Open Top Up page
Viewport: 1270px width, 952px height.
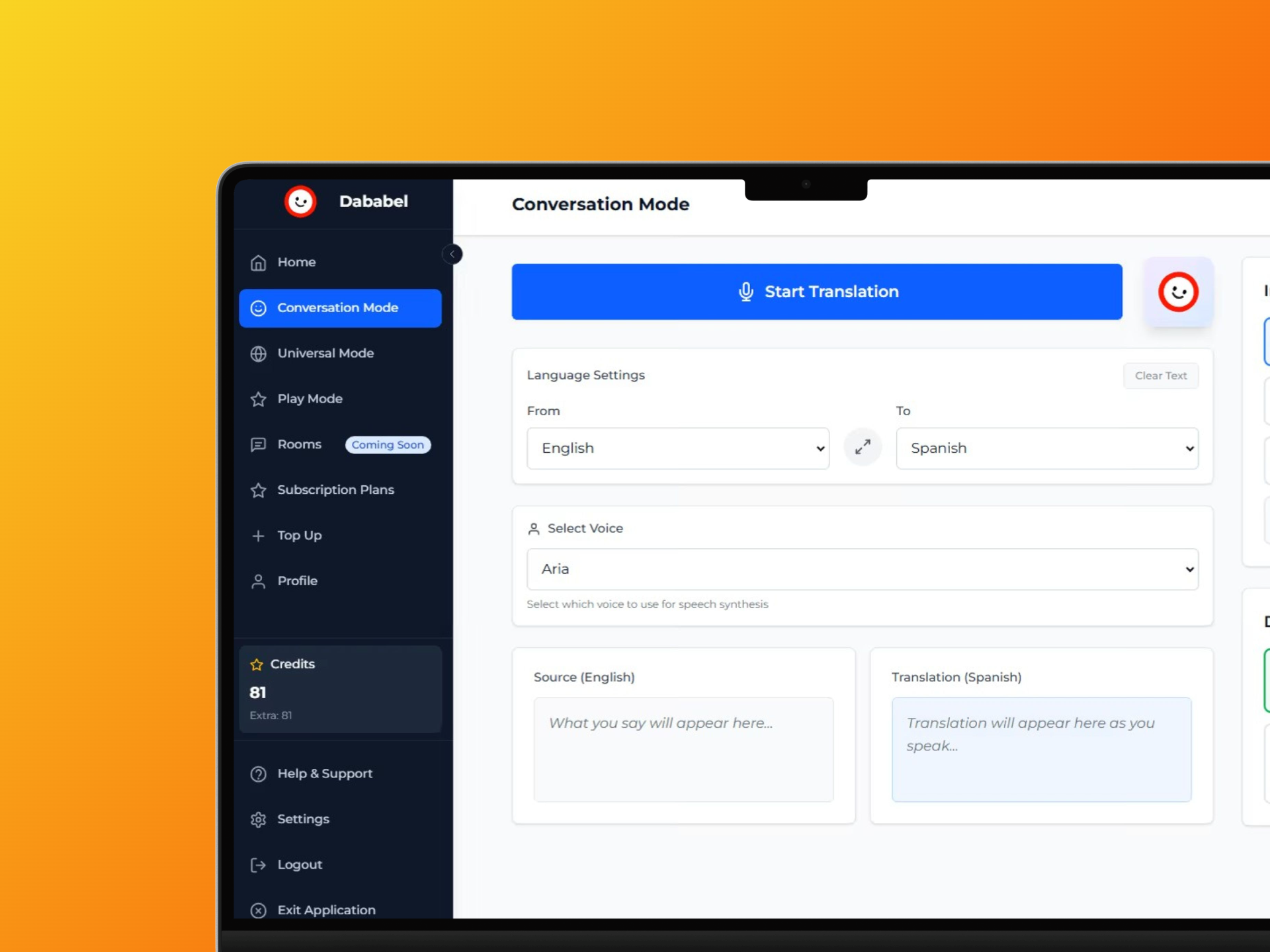[x=340, y=535]
